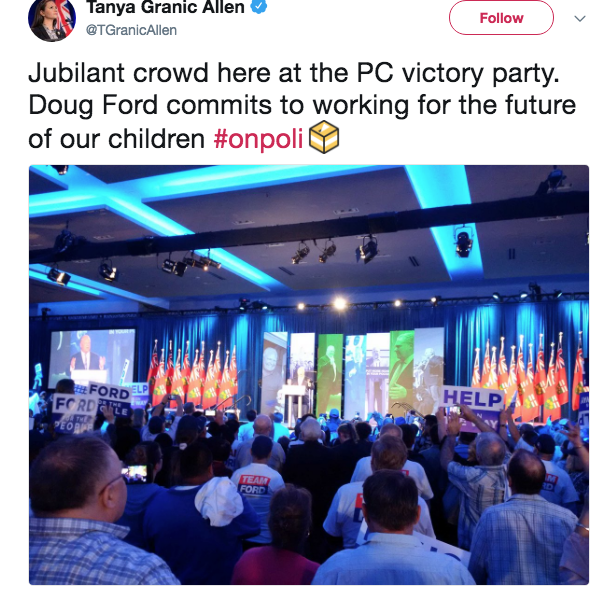Click the Ontario flags right of stage
This screenshot has width=615, height=600.
point(528,376)
